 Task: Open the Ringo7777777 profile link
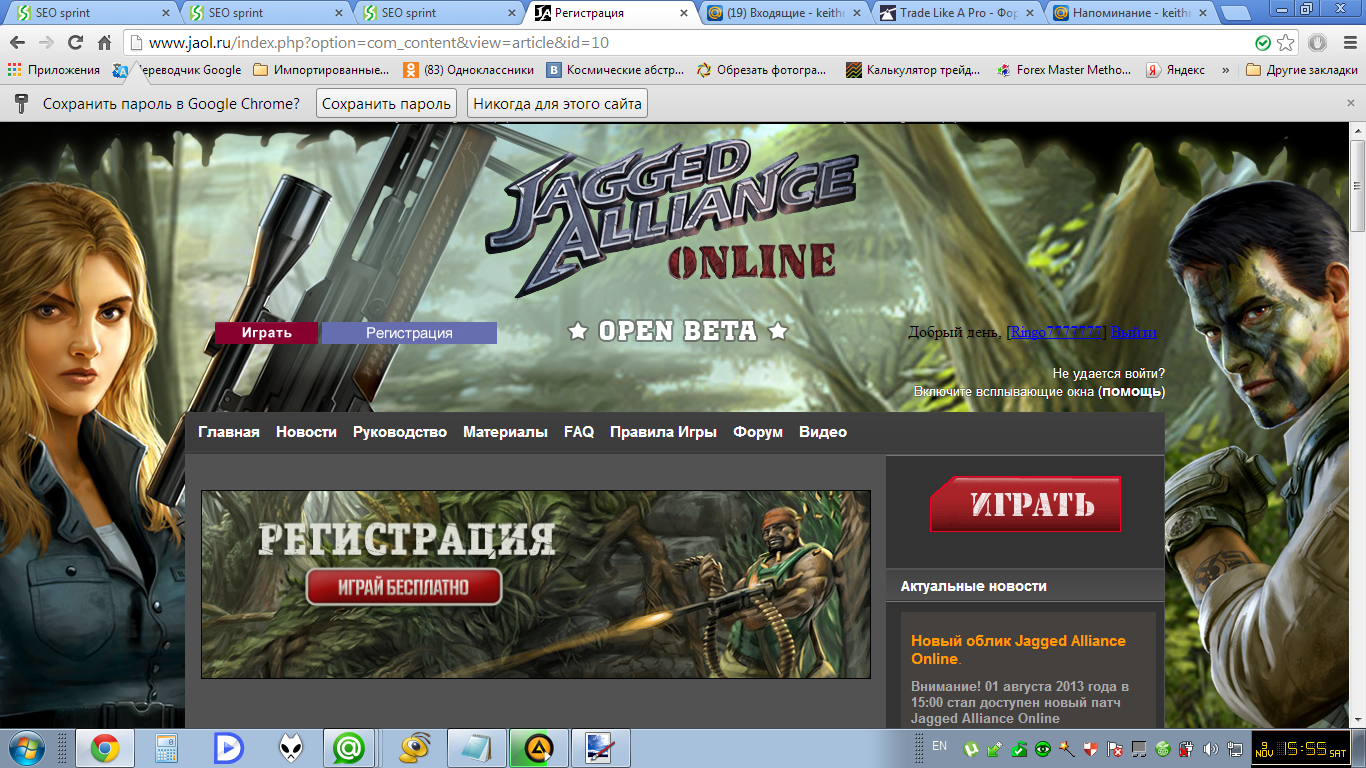click(1057, 332)
